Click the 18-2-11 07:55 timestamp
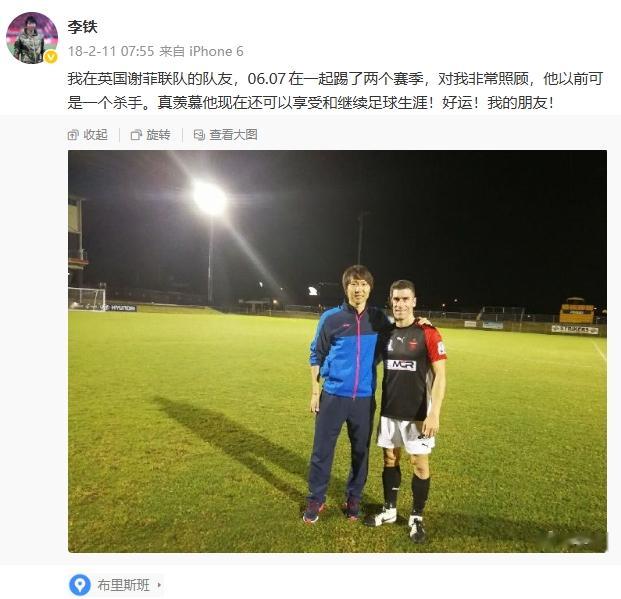The width and height of the screenshot is (621, 599). click(x=111, y=52)
